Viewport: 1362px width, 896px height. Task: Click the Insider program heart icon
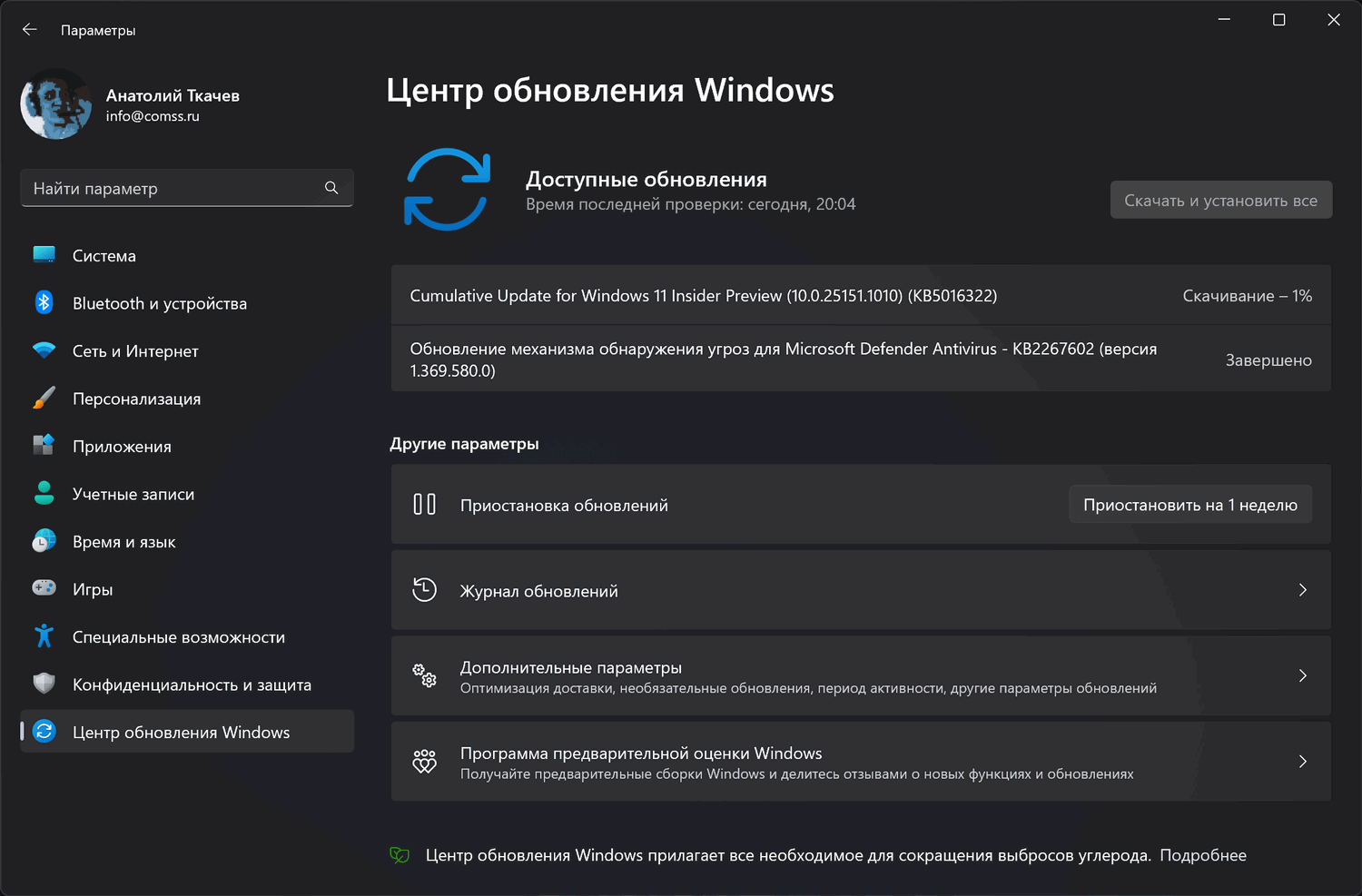(424, 763)
